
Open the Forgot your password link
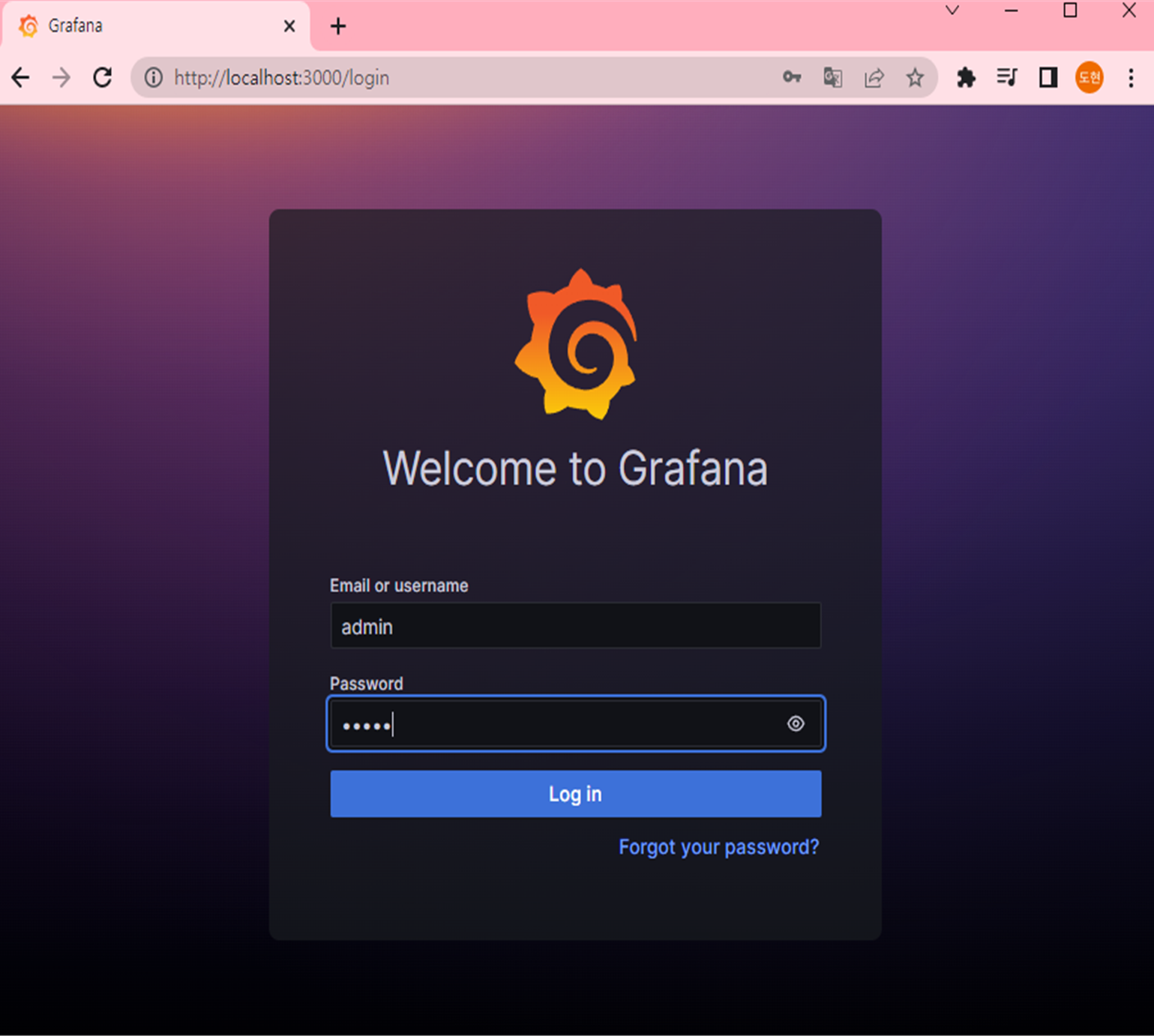click(x=718, y=847)
